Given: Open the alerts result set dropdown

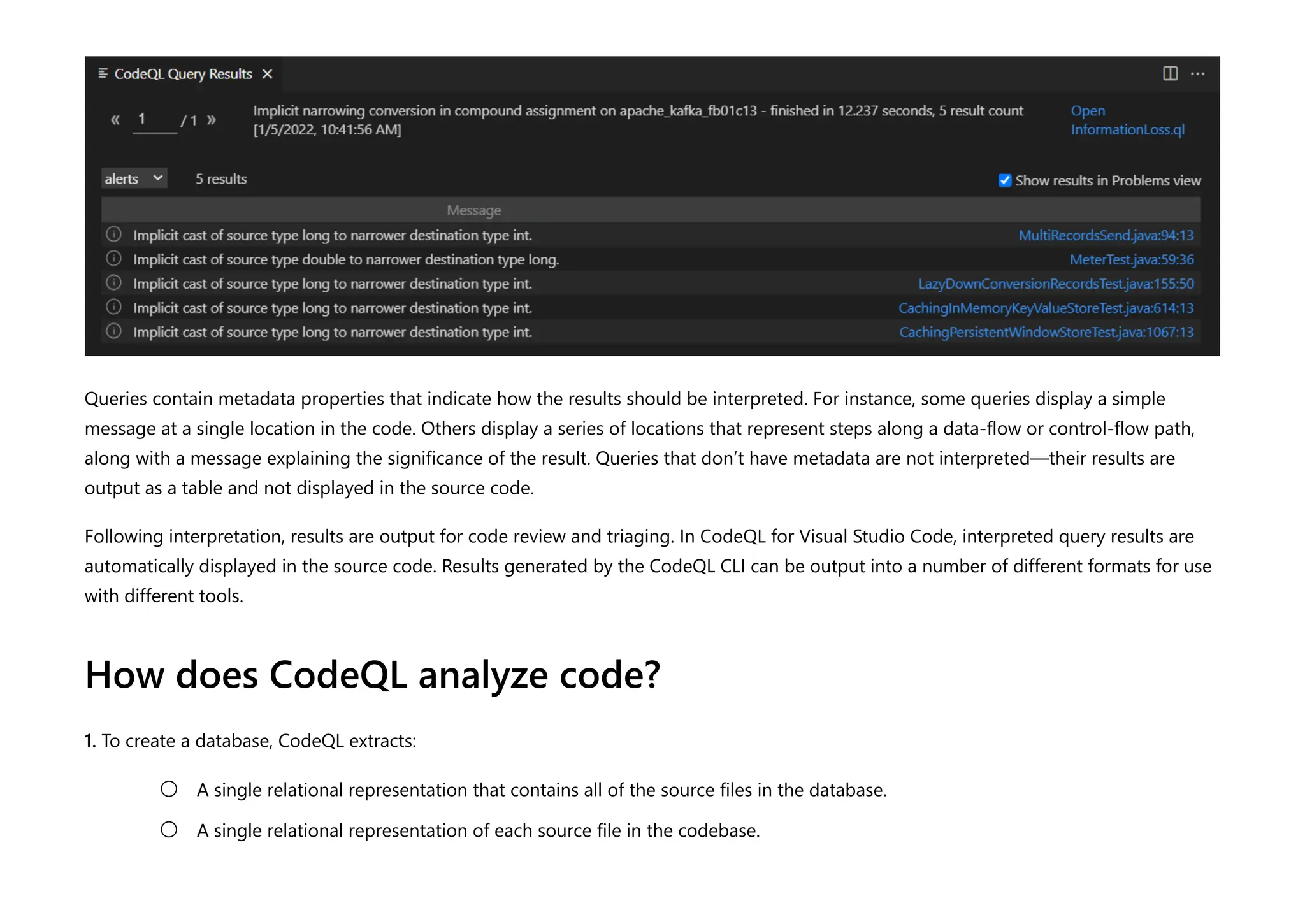Looking at the screenshot, I should (134, 178).
